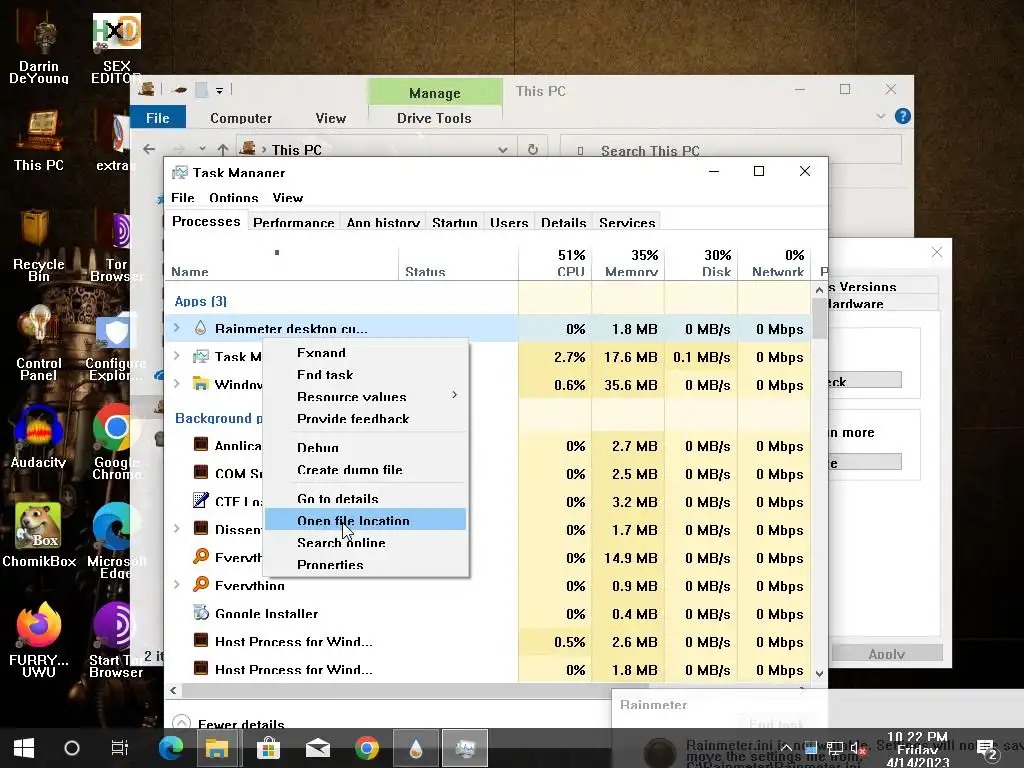Viewport: 1024px width, 768px height.
Task: Sort processes by CPU column
Action: point(555,263)
